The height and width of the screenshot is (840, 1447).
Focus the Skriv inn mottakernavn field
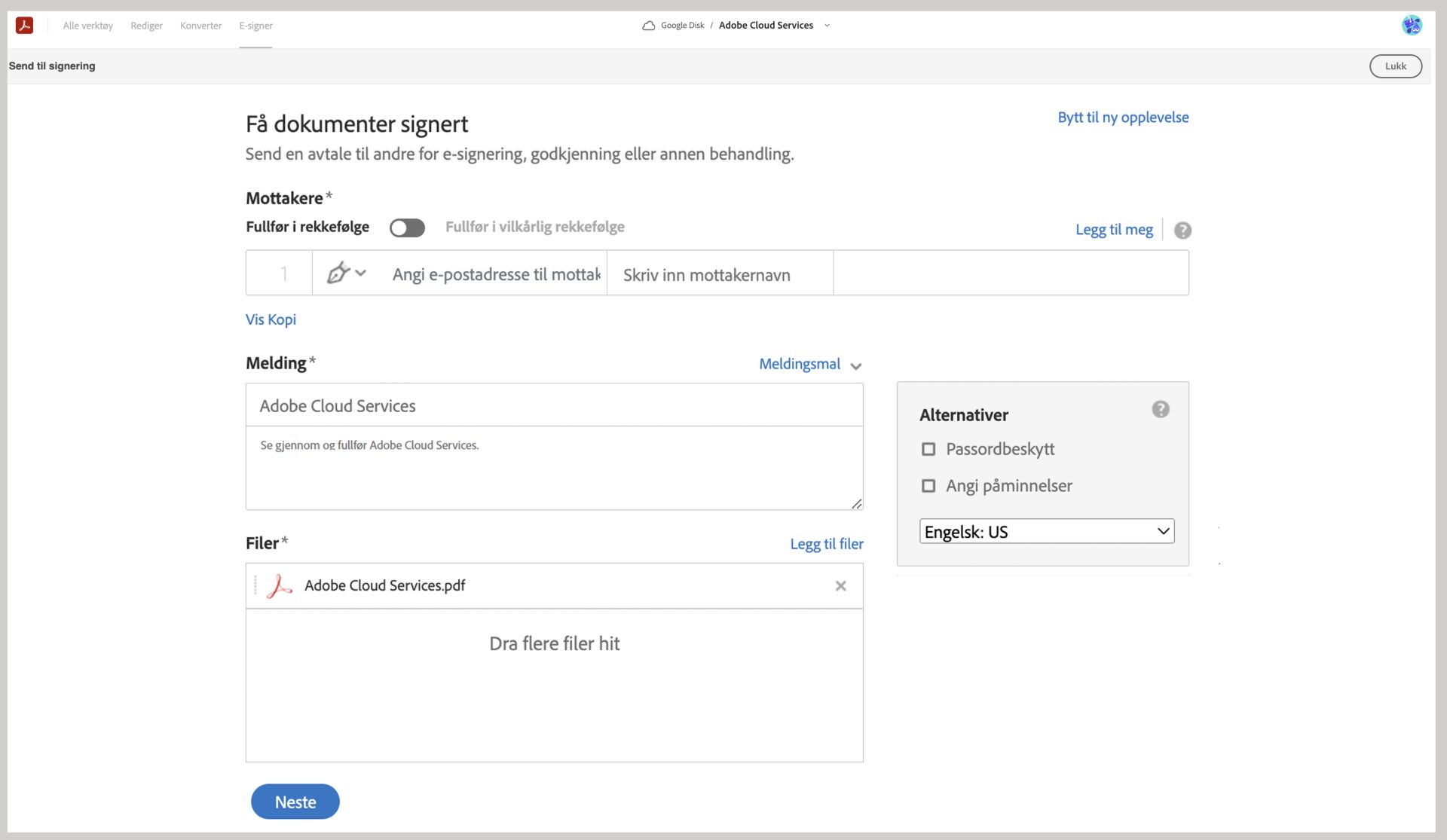point(720,273)
